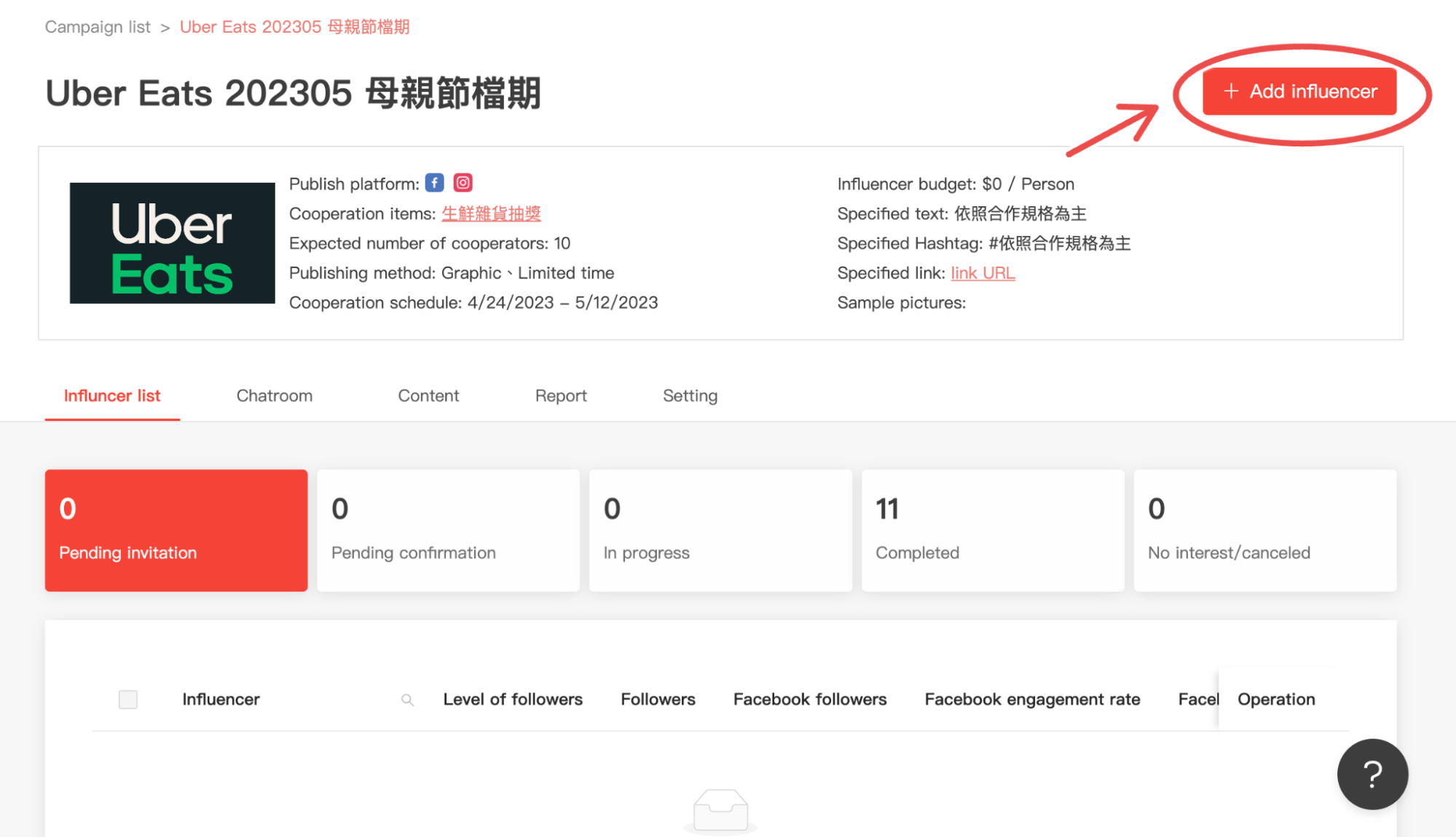1456x837 pixels.
Task: Open the 生鮮雜貨抽獎 cooperation item link
Action: [491, 213]
